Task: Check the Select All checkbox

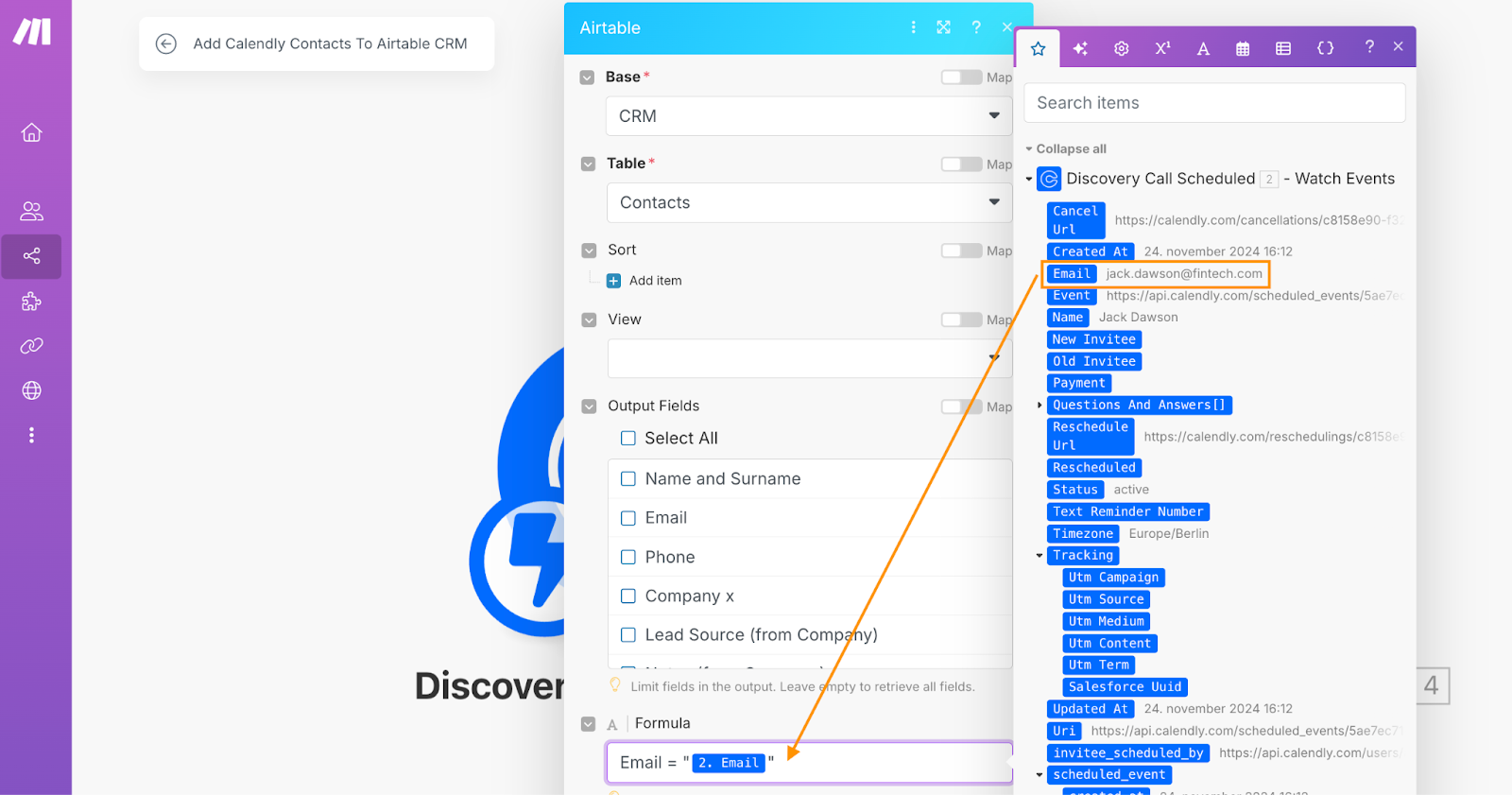Action: 628,439
